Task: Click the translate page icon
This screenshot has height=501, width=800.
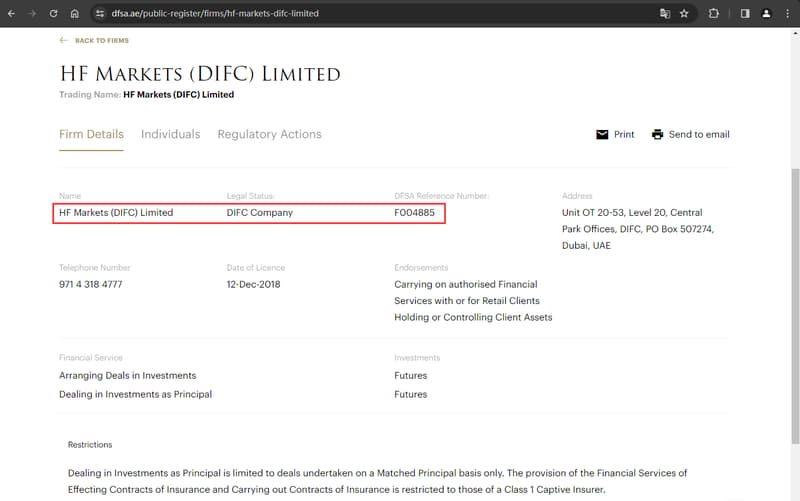Action: click(664, 14)
